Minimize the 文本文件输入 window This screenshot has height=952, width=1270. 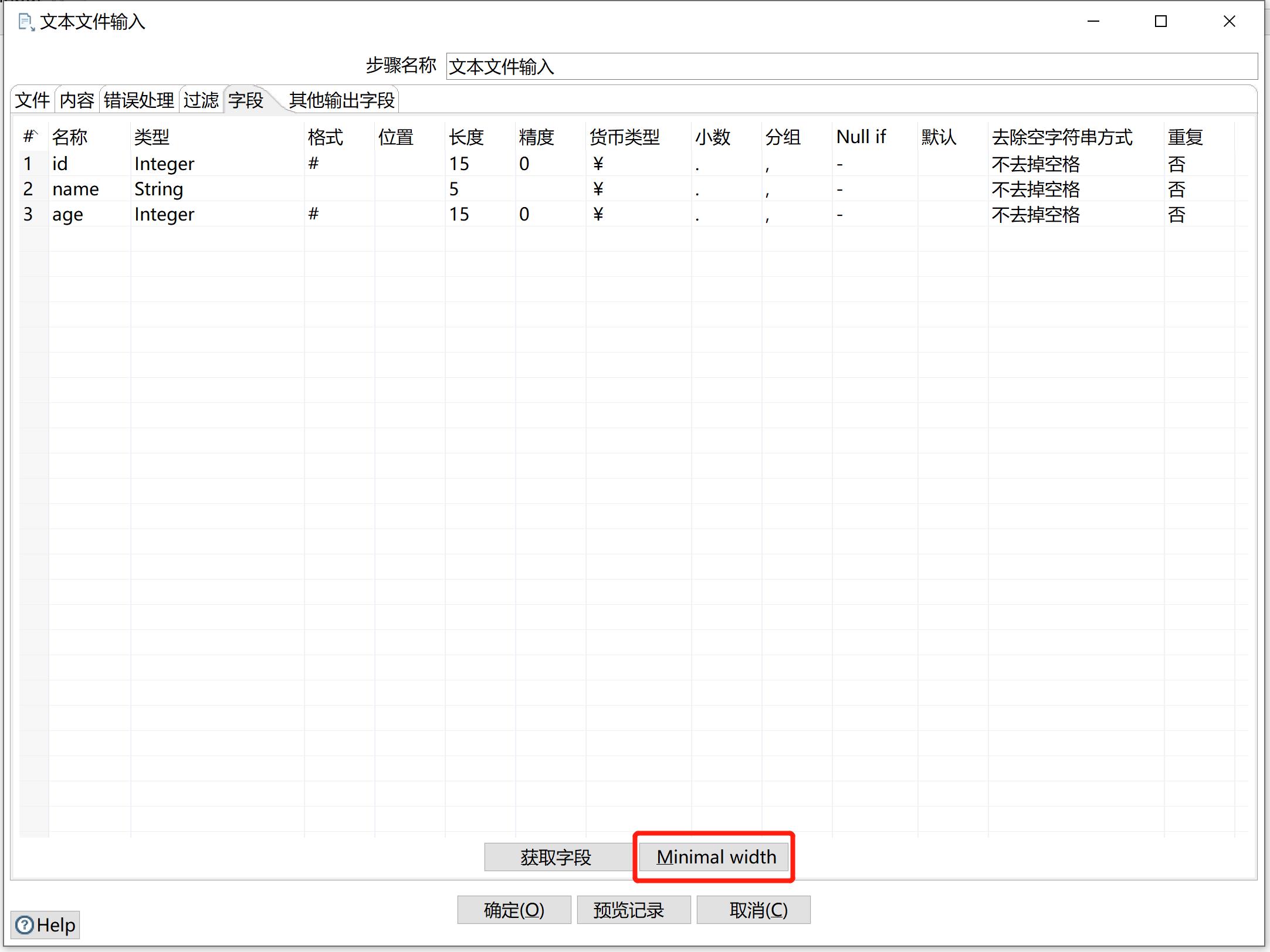(1093, 22)
